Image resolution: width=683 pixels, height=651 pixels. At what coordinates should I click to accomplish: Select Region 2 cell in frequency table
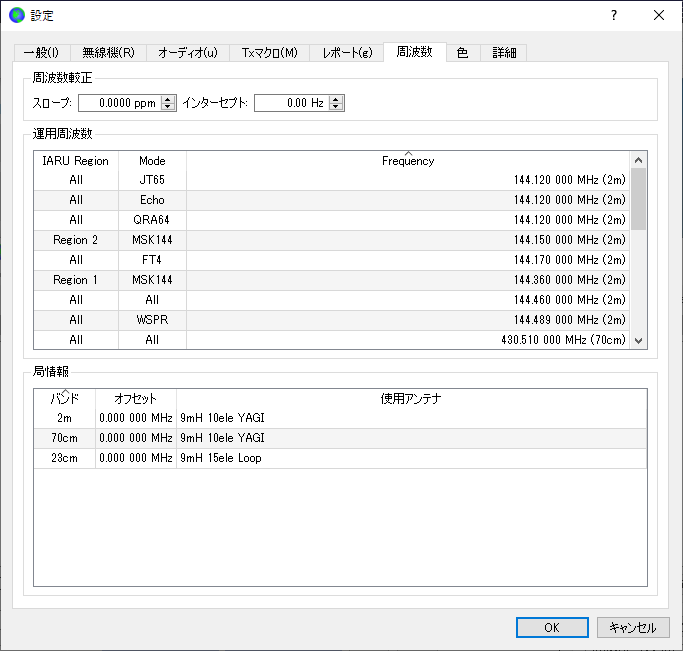pyautogui.click(x=76, y=240)
